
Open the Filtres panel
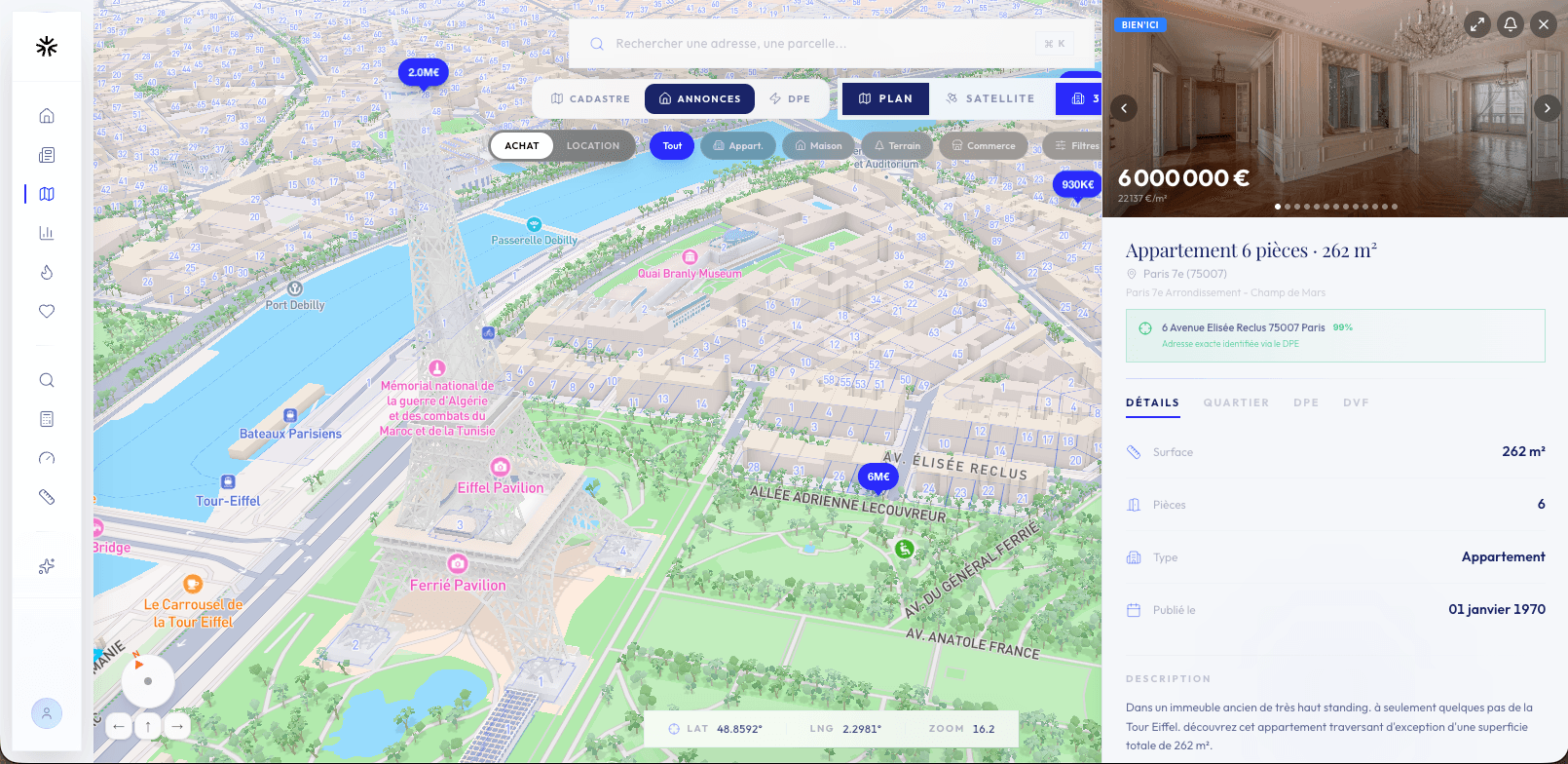tap(1071, 145)
